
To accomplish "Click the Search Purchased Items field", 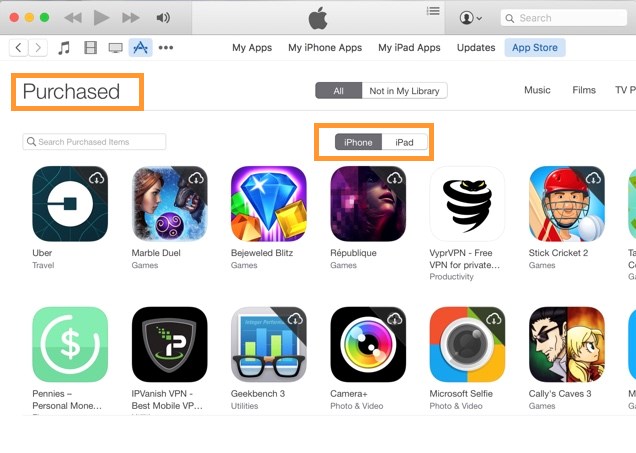I will (x=94, y=142).
